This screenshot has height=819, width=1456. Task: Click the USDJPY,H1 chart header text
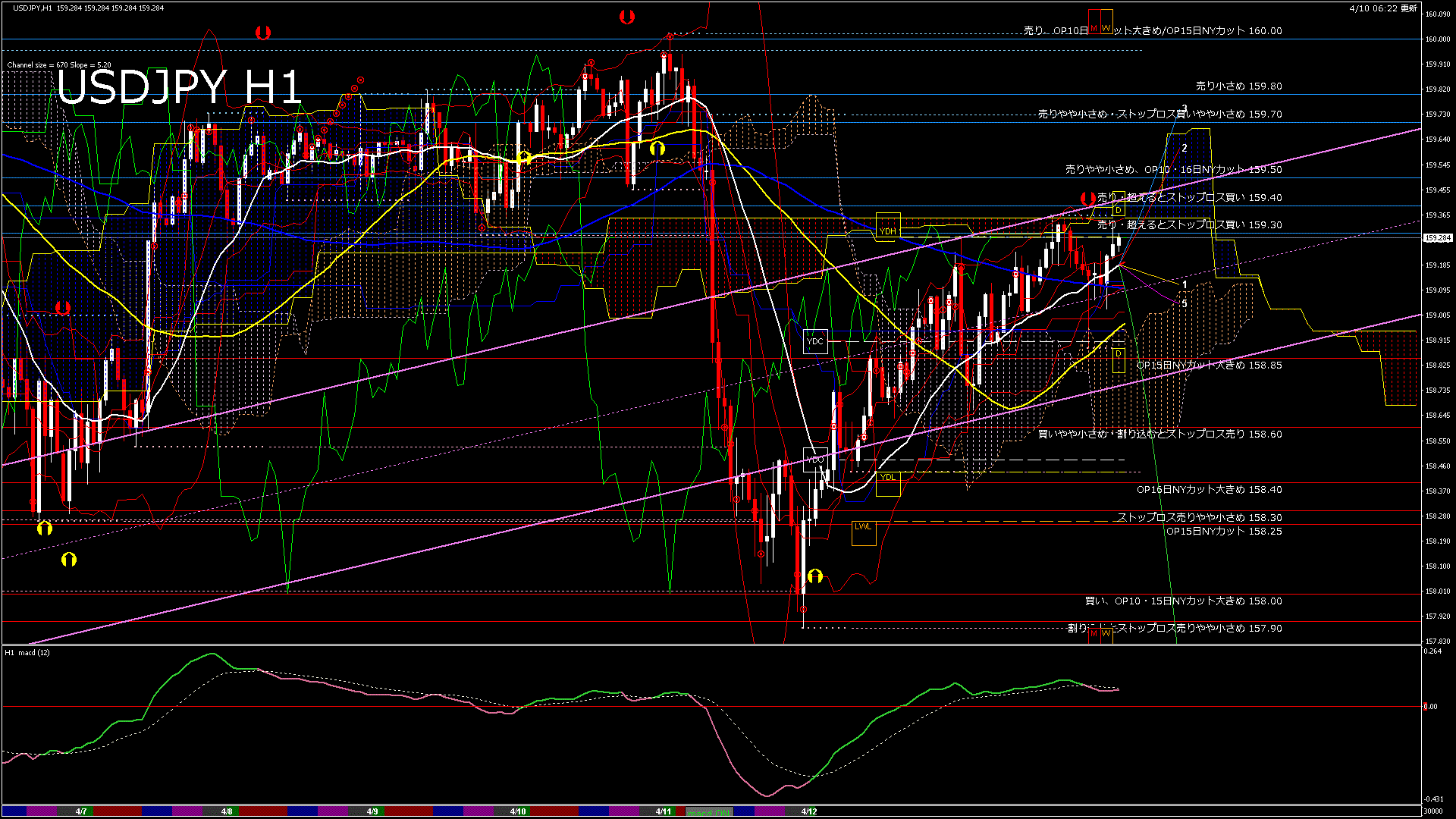click(x=32, y=8)
